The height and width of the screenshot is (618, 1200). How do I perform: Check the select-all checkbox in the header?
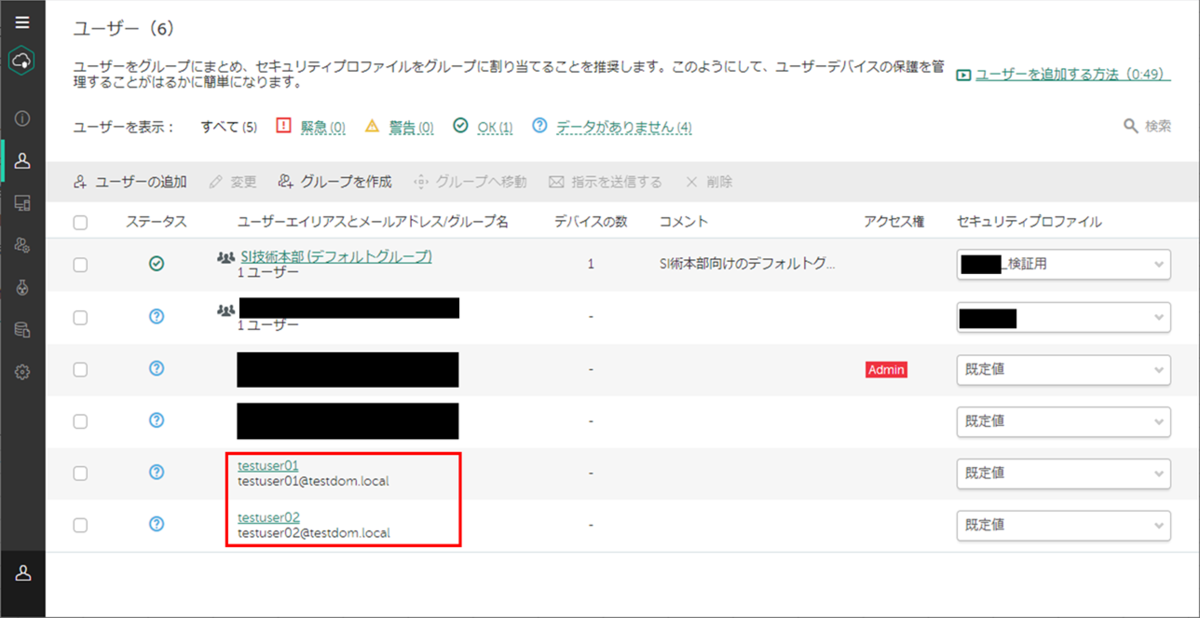tap(81, 222)
